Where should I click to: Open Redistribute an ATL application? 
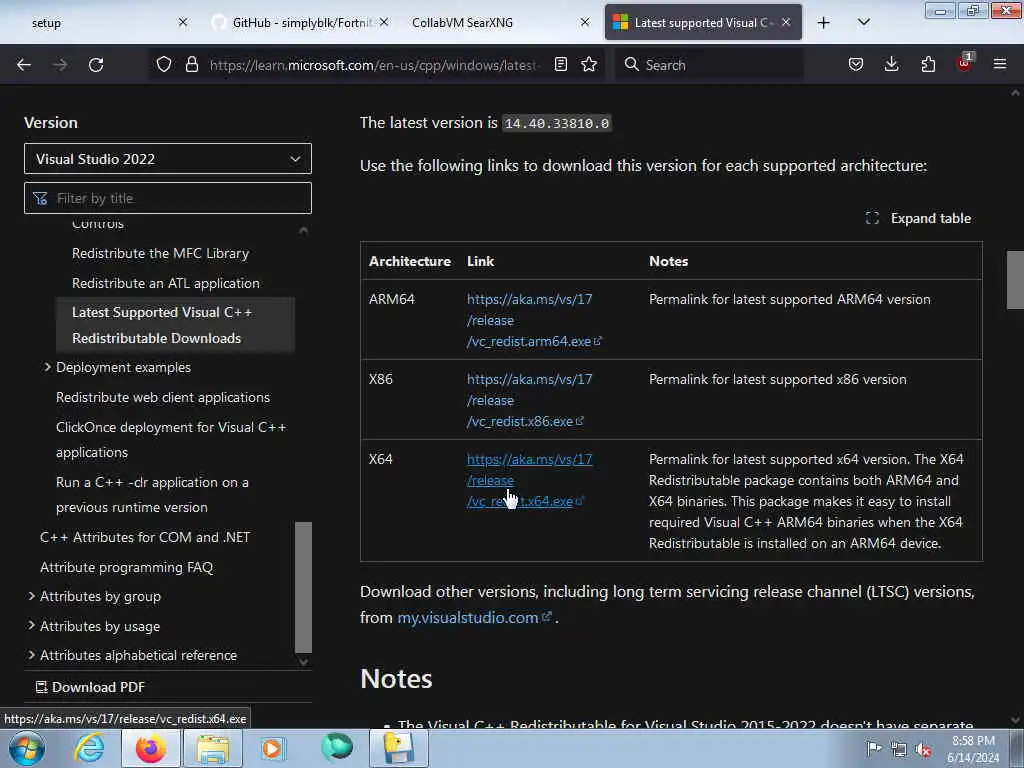[x=166, y=283]
